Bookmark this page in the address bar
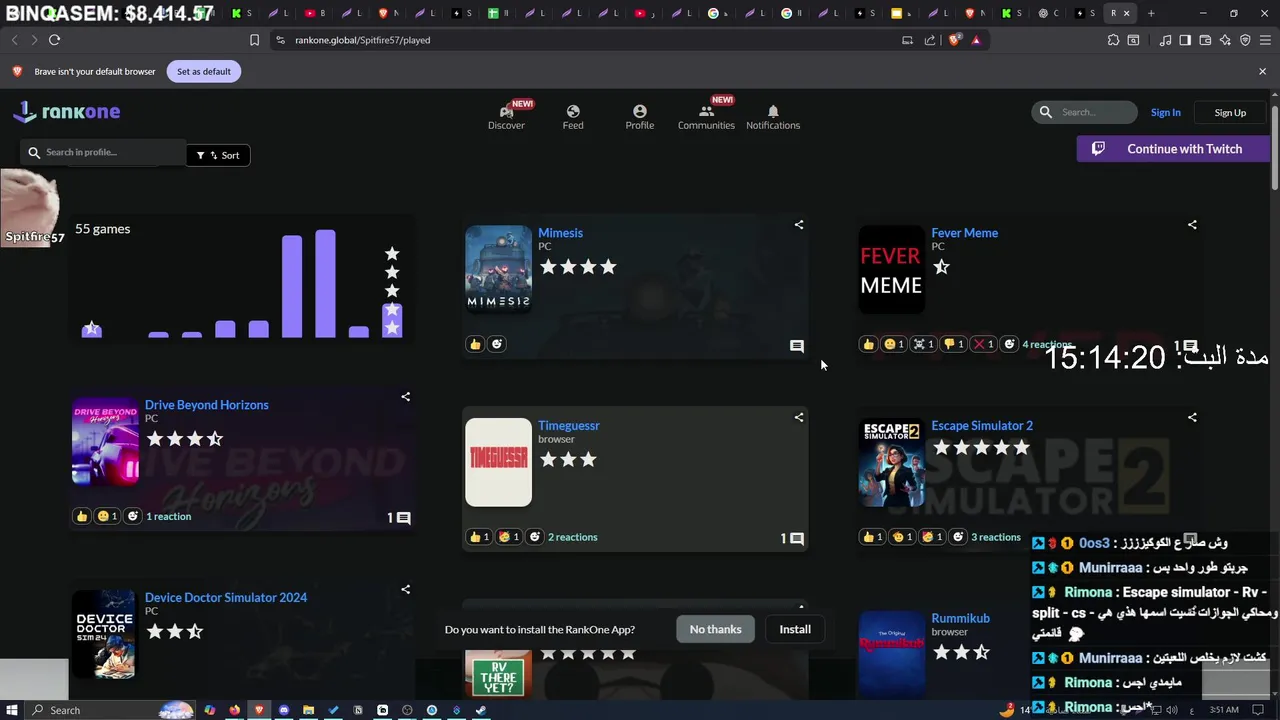The width and height of the screenshot is (1280, 720). [254, 40]
